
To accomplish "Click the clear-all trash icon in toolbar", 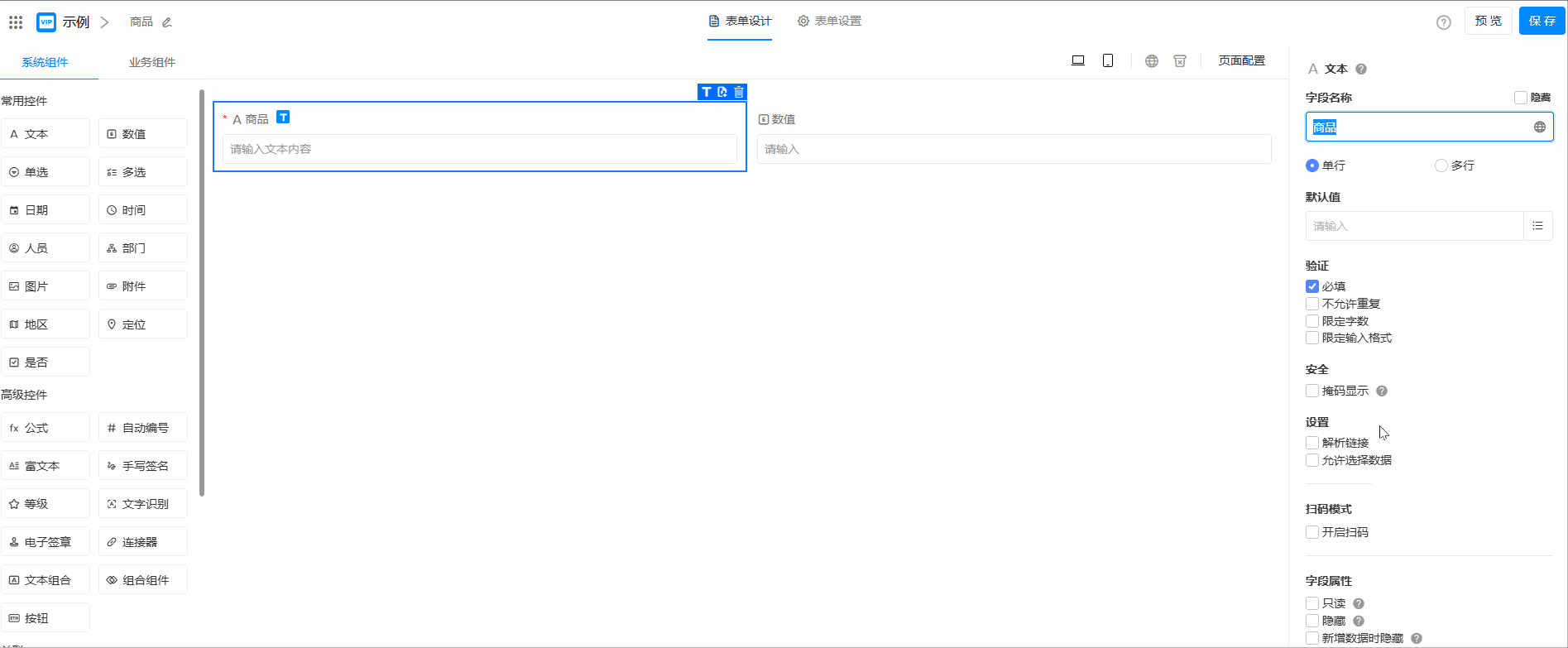I will 1180,60.
